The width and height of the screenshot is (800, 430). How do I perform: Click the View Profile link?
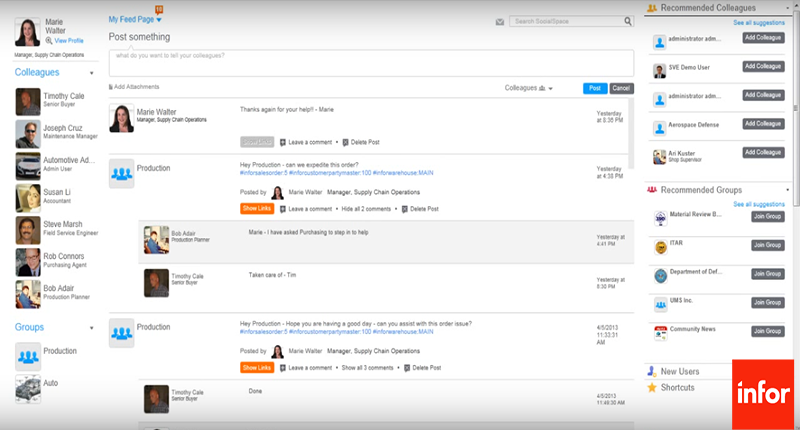[x=67, y=40]
